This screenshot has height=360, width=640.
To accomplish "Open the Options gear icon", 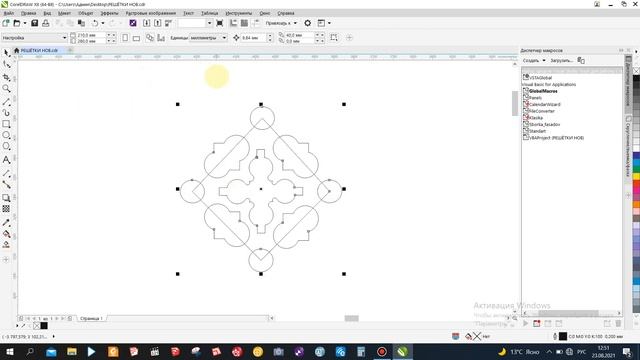I will 308,23.
